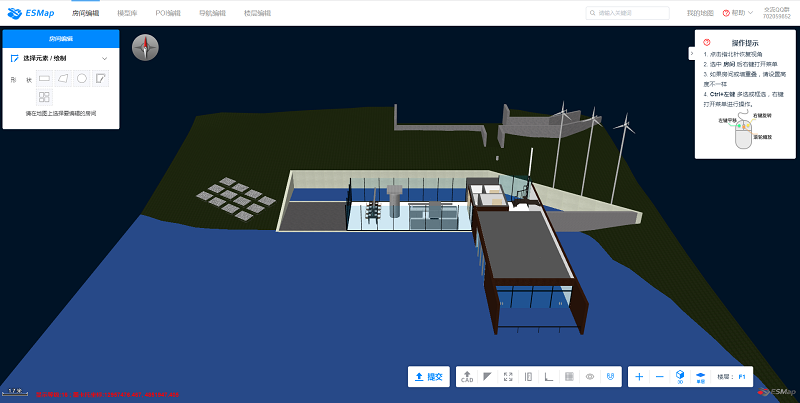
Task: Toggle the single-layer floor display icon
Action: [701, 377]
